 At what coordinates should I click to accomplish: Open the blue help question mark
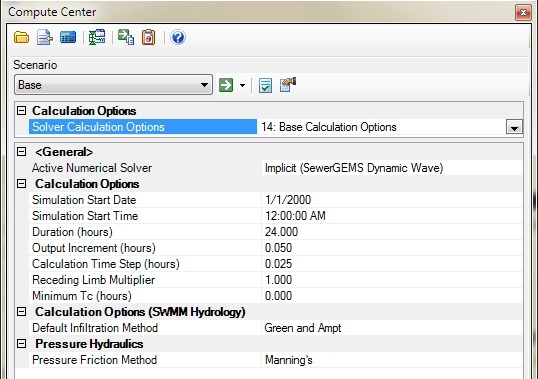178,37
